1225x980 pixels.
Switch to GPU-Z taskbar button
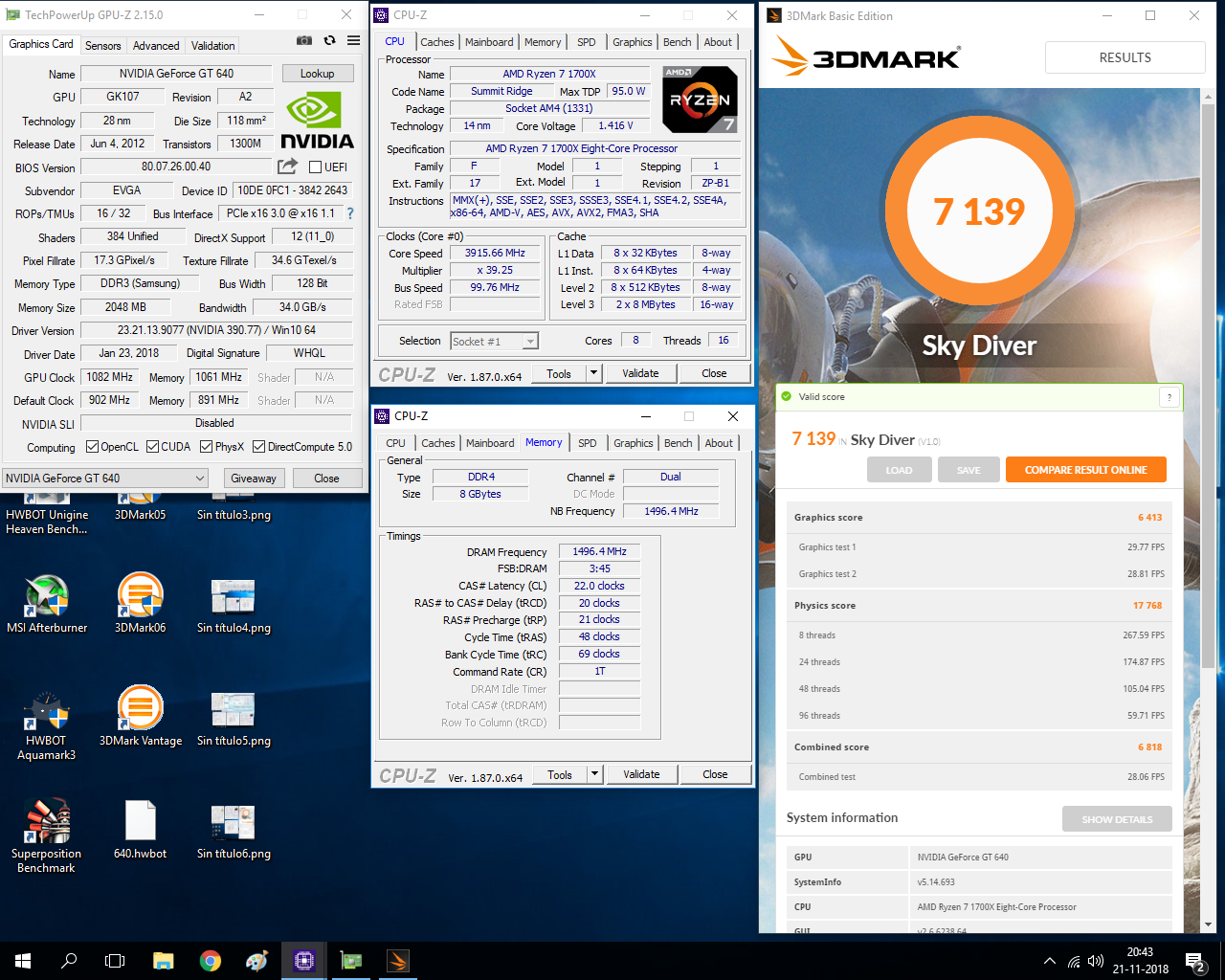pyautogui.click(x=351, y=961)
